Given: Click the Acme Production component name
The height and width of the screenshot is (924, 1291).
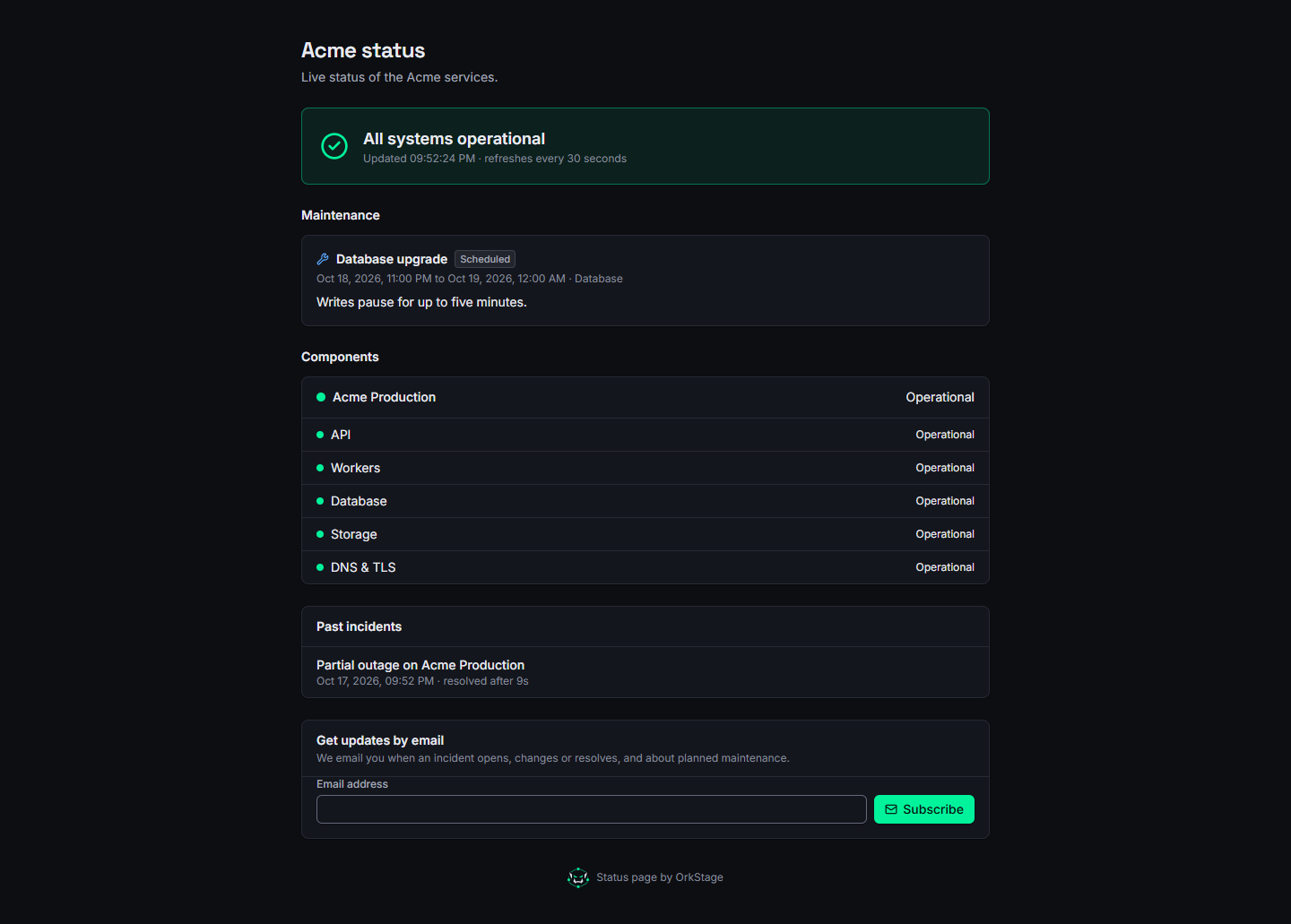Looking at the screenshot, I should (384, 397).
